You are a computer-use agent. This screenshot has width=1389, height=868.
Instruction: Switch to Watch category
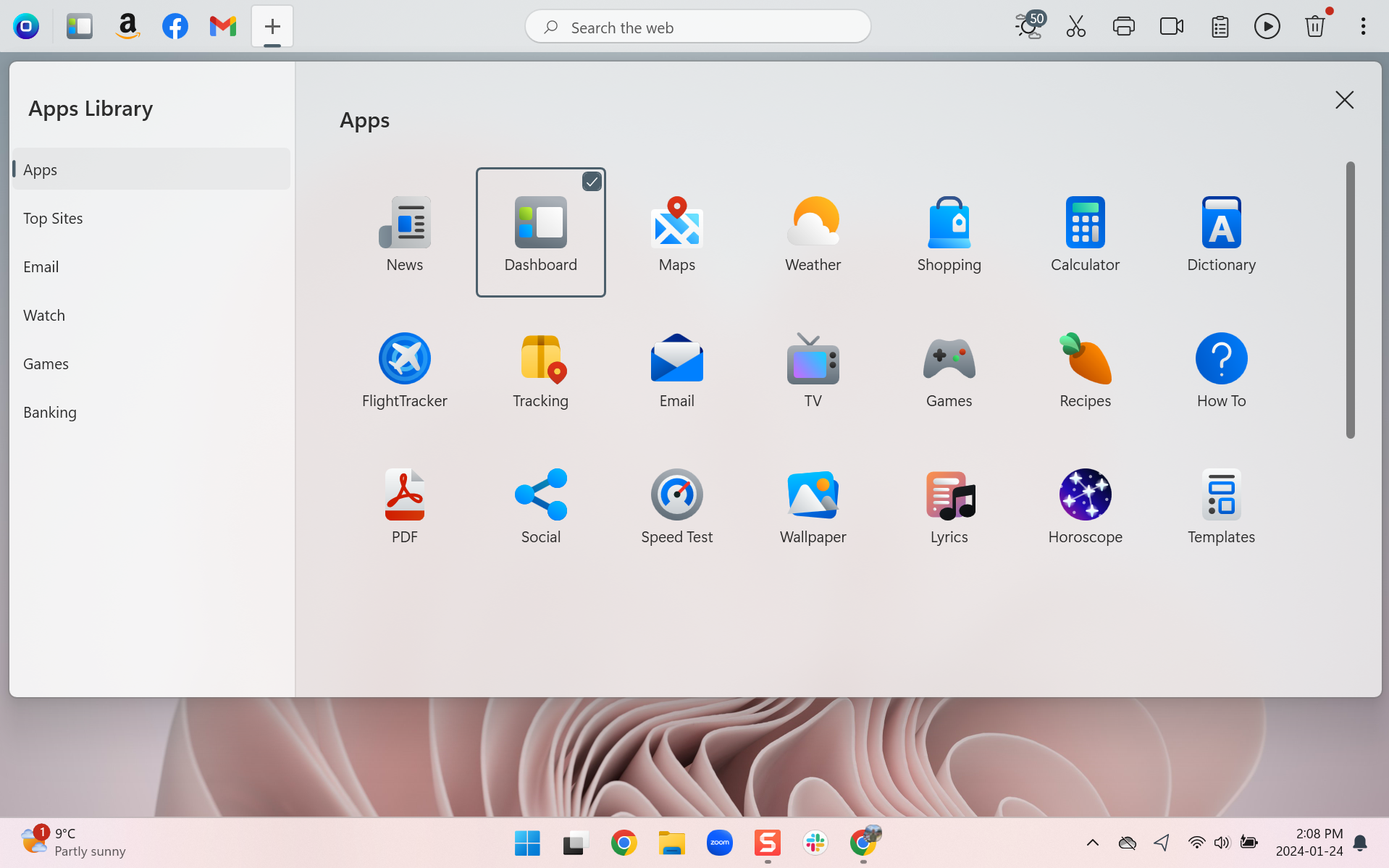[x=151, y=315]
